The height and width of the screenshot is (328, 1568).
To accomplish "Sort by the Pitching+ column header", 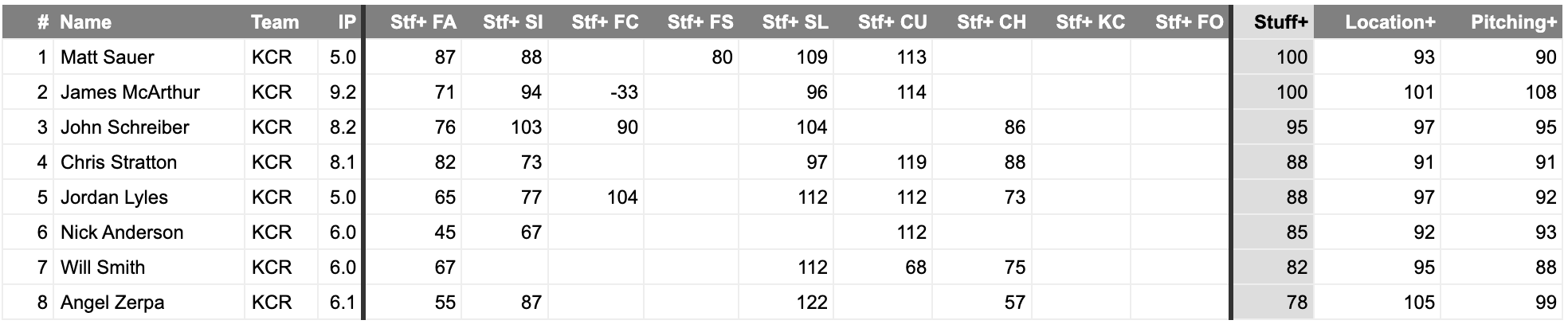I will tap(1513, 22).
